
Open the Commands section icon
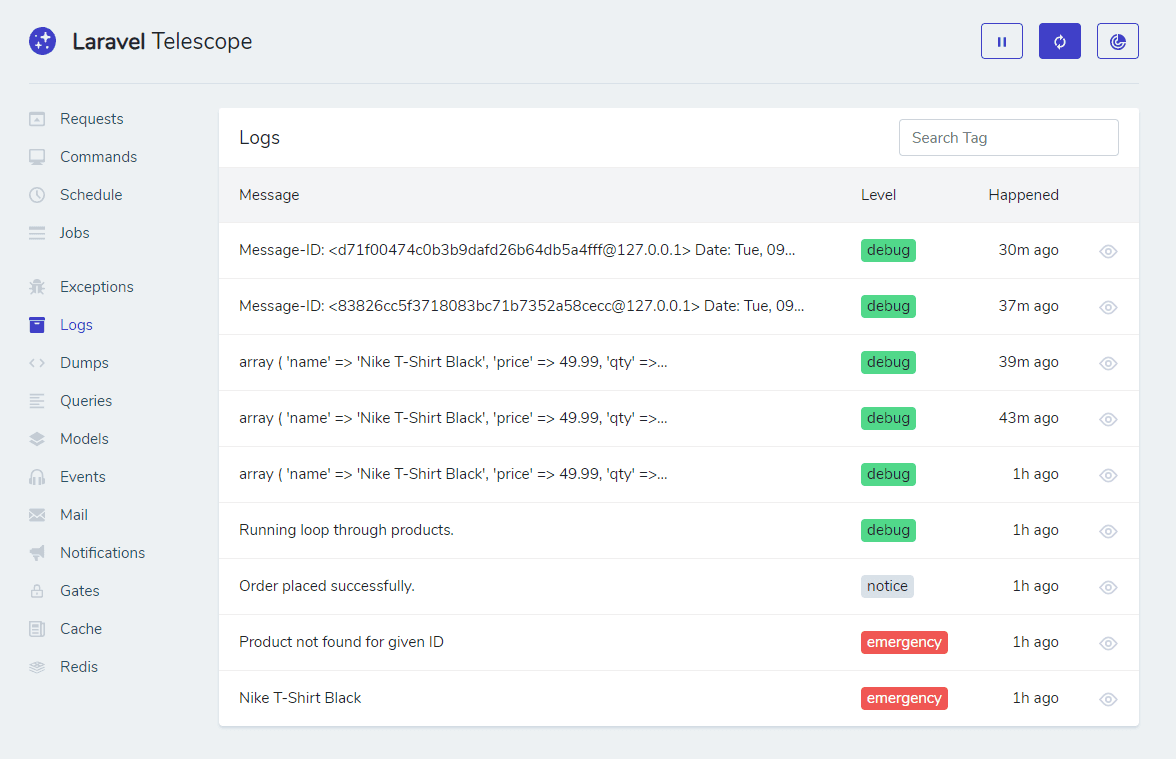pos(36,156)
